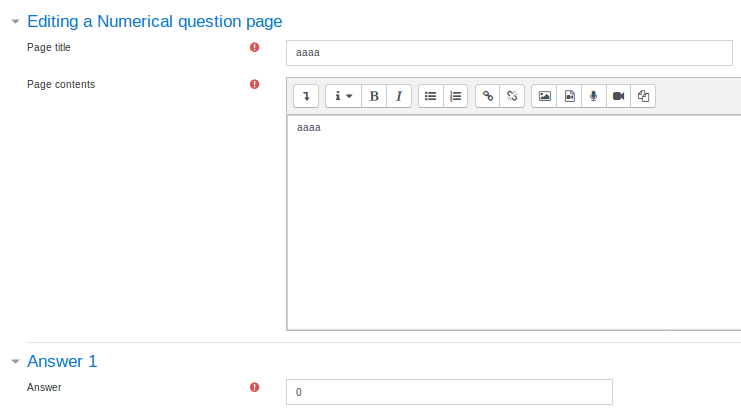Collapse the Answer 1 section
Screen dimensions: 741x415
[16, 362]
